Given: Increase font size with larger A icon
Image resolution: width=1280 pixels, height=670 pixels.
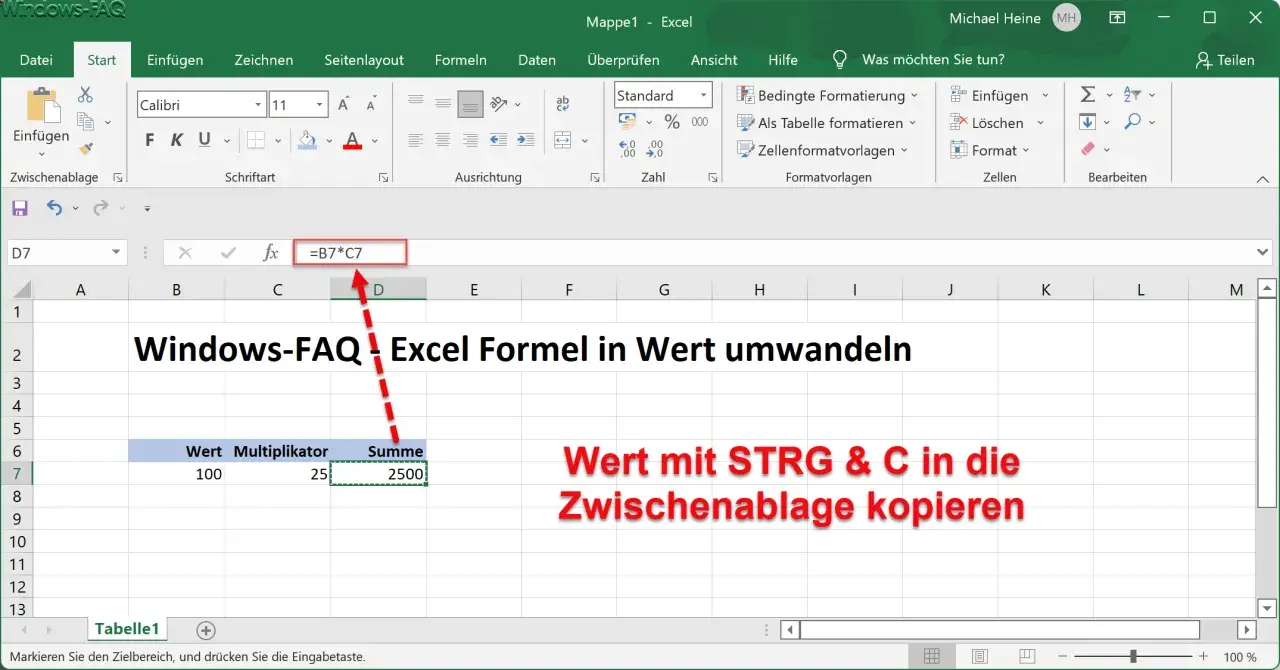Looking at the screenshot, I should click(343, 104).
